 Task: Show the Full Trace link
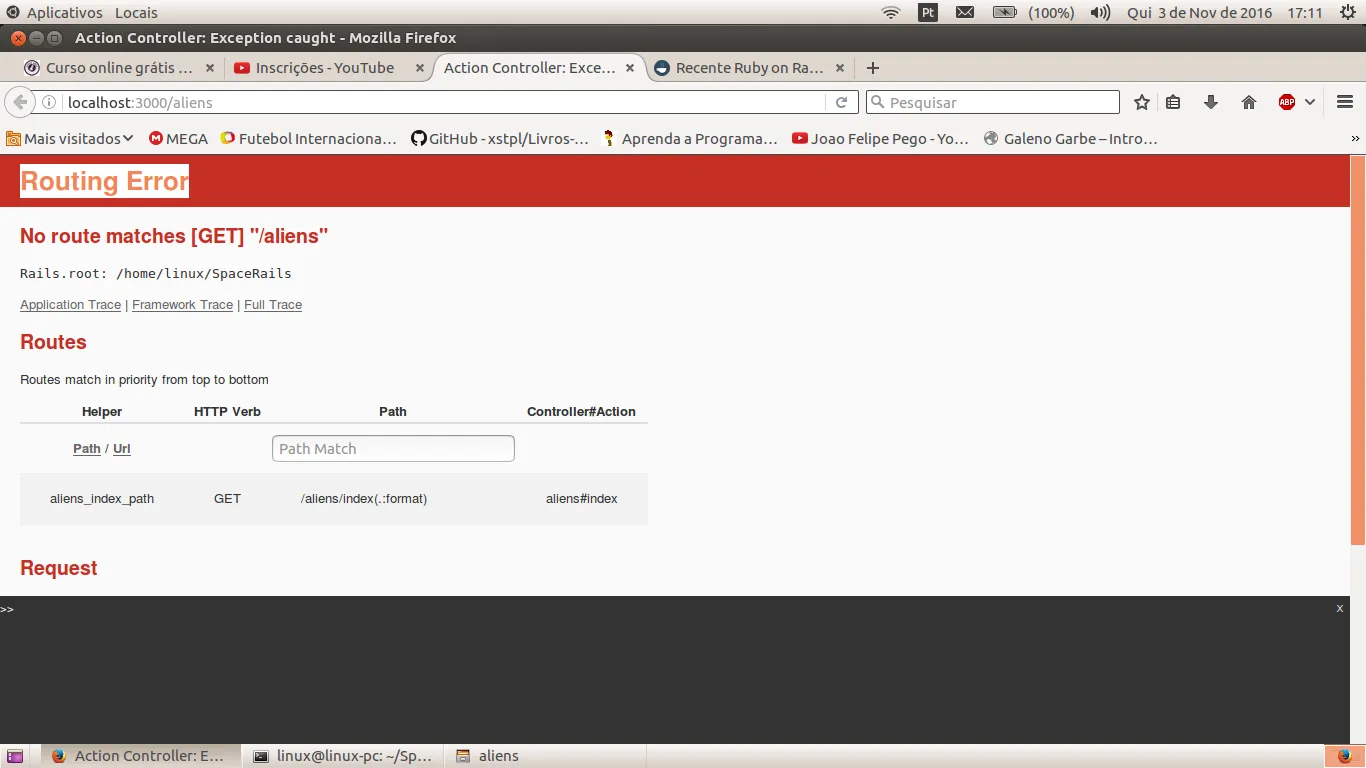(273, 305)
